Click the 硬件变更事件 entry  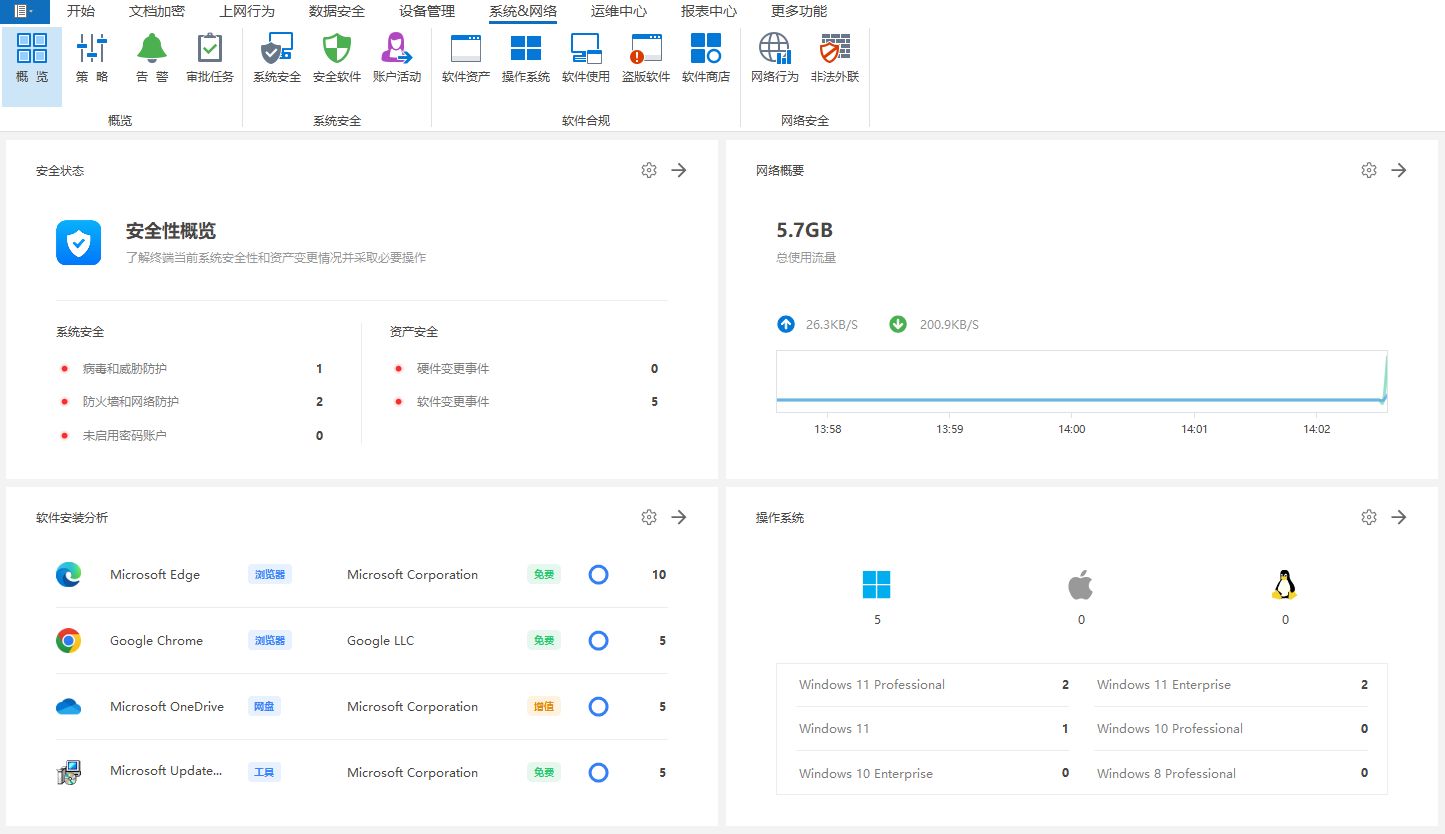453,369
